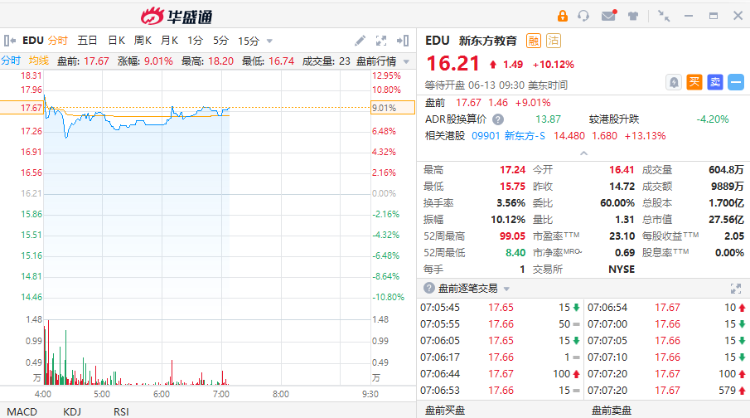The height and width of the screenshot is (418, 750).
Task: Select the KDJ indicator
Action: pos(72,412)
